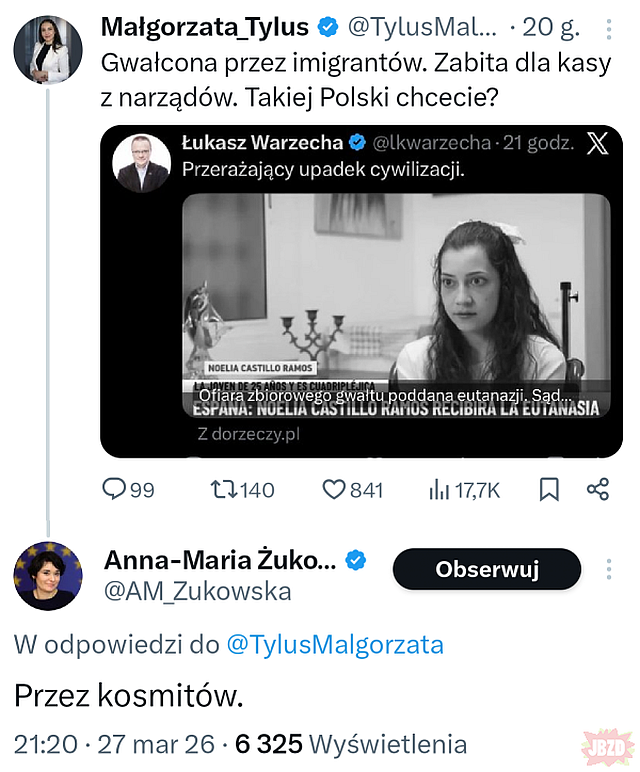Click Anna-Maria Żukowska verified badge

pos(356,561)
